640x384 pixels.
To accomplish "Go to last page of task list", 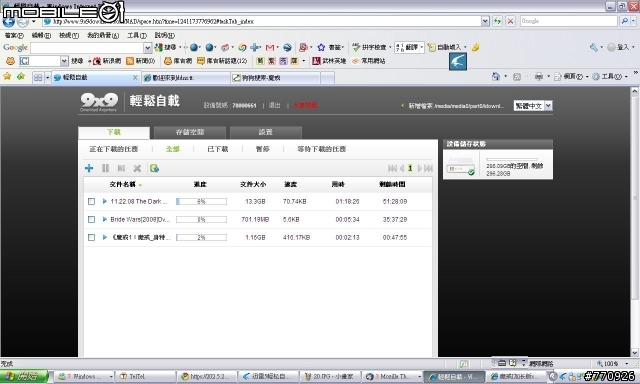I will point(428,168).
